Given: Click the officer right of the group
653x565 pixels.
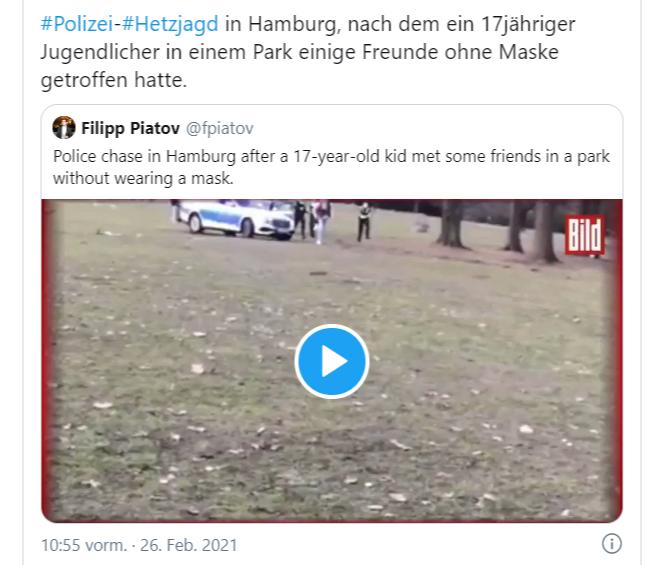Looking at the screenshot, I should tap(364, 222).
